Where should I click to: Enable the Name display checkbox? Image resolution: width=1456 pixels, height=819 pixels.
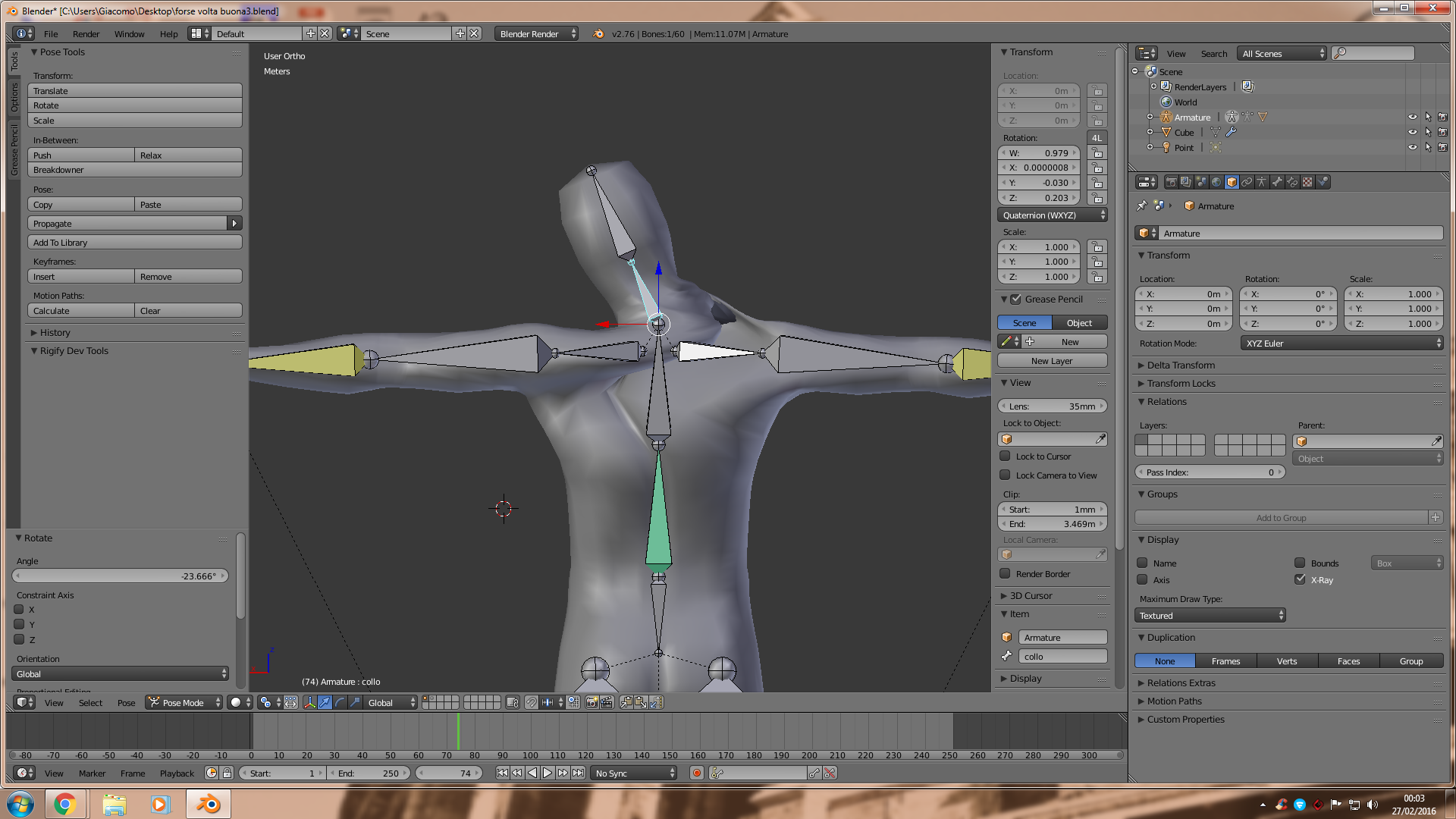point(1142,563)
